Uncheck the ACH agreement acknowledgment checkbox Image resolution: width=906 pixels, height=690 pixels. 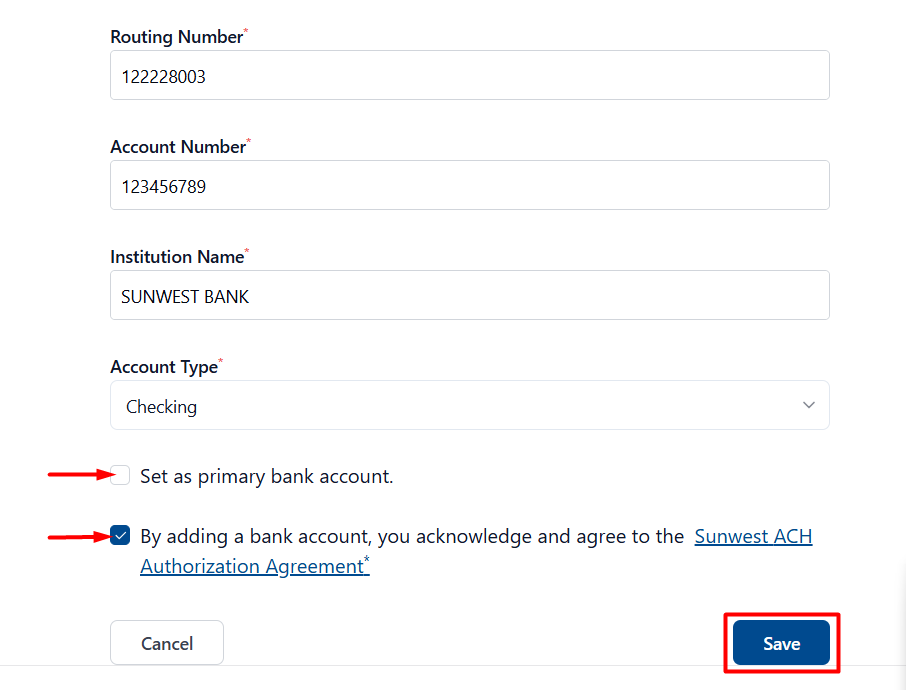click(120, 535)
